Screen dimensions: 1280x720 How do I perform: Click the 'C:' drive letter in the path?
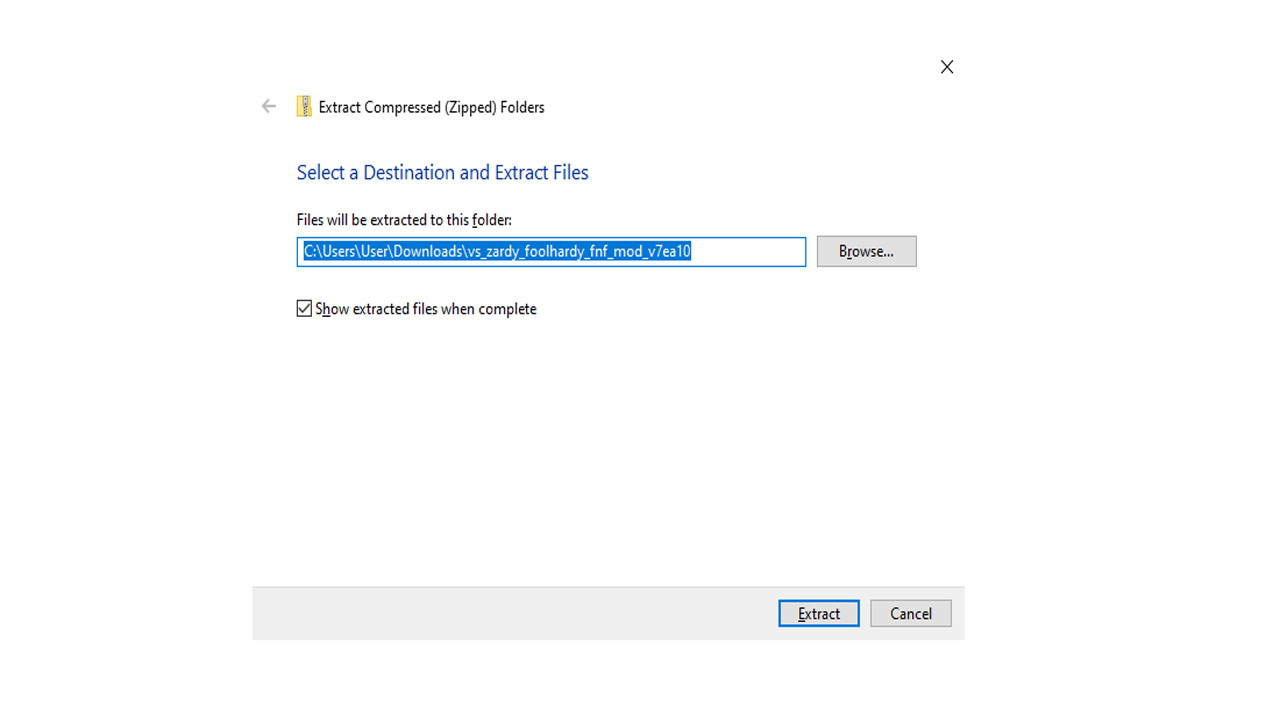tap(310, 252)
